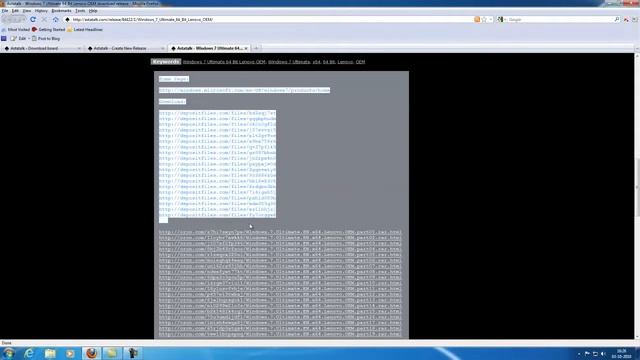
Task: Open the File menu
Action: [x=5, y=11]
